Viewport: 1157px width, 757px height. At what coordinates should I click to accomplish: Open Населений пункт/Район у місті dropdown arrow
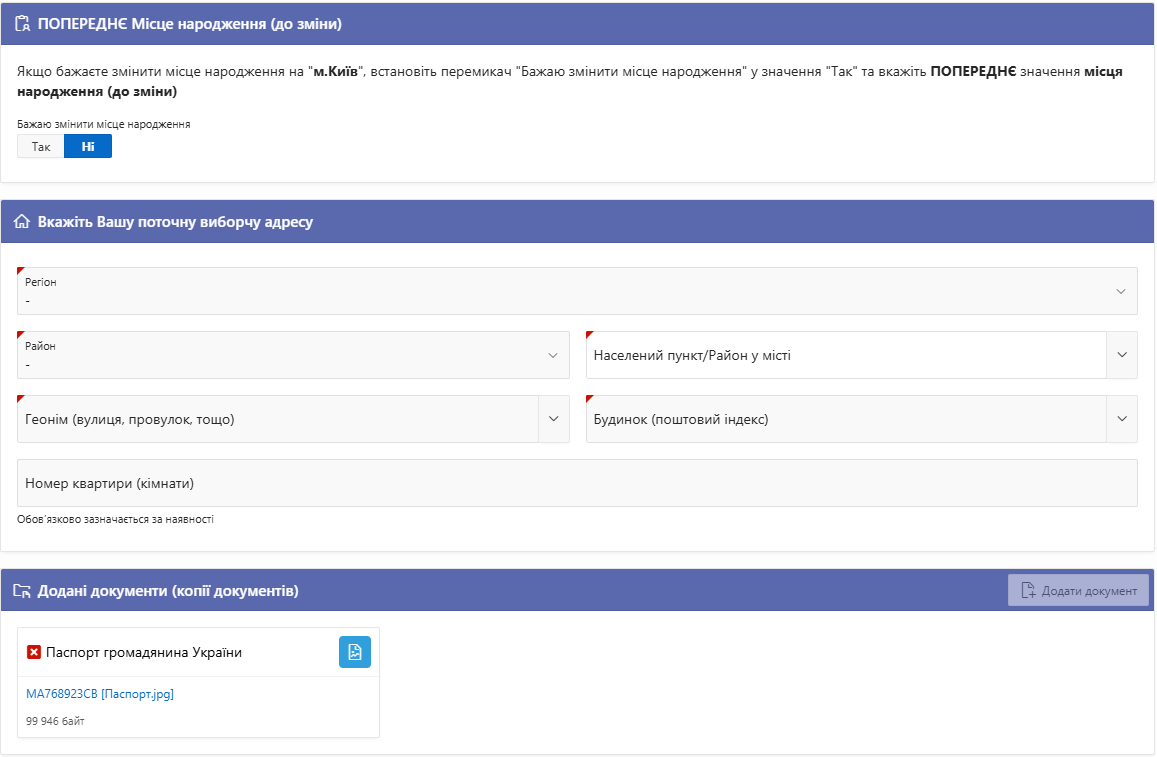(x=1121, y=355)
